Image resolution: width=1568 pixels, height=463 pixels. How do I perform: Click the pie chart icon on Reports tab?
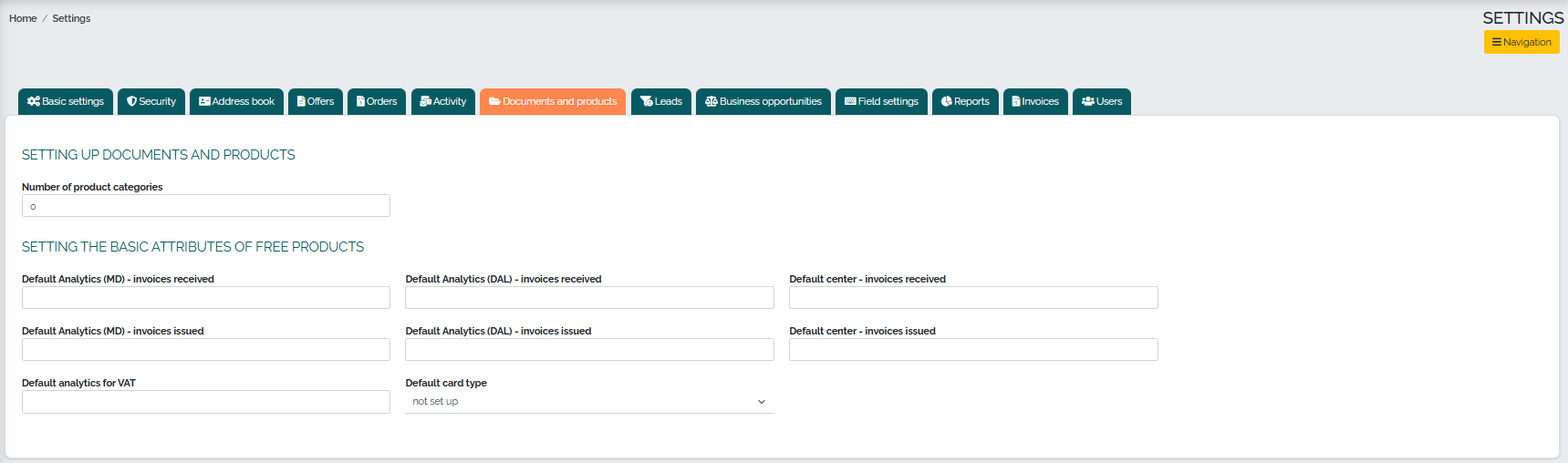click(947, 102)
